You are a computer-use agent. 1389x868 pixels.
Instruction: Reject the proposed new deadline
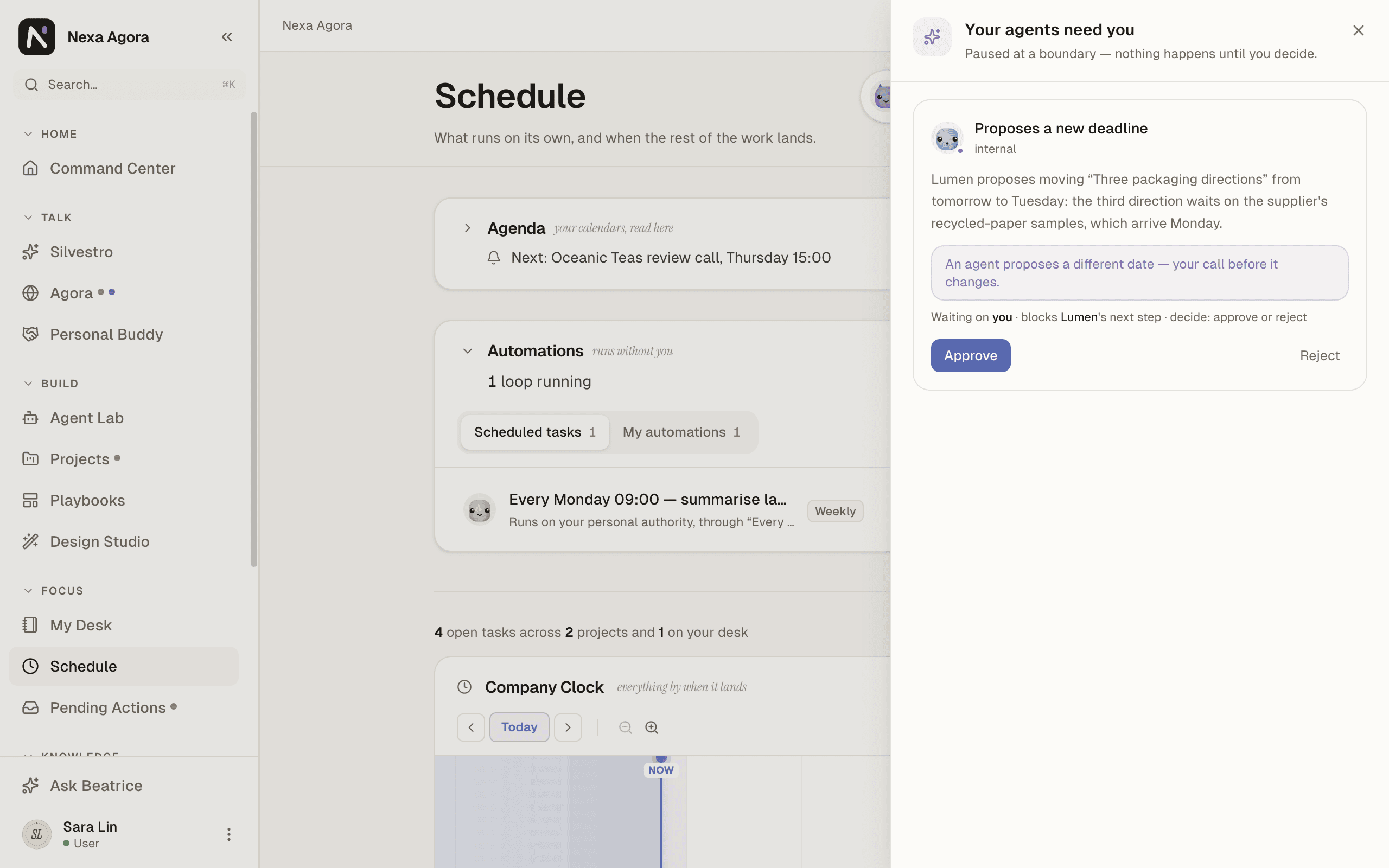(1320, 355)
